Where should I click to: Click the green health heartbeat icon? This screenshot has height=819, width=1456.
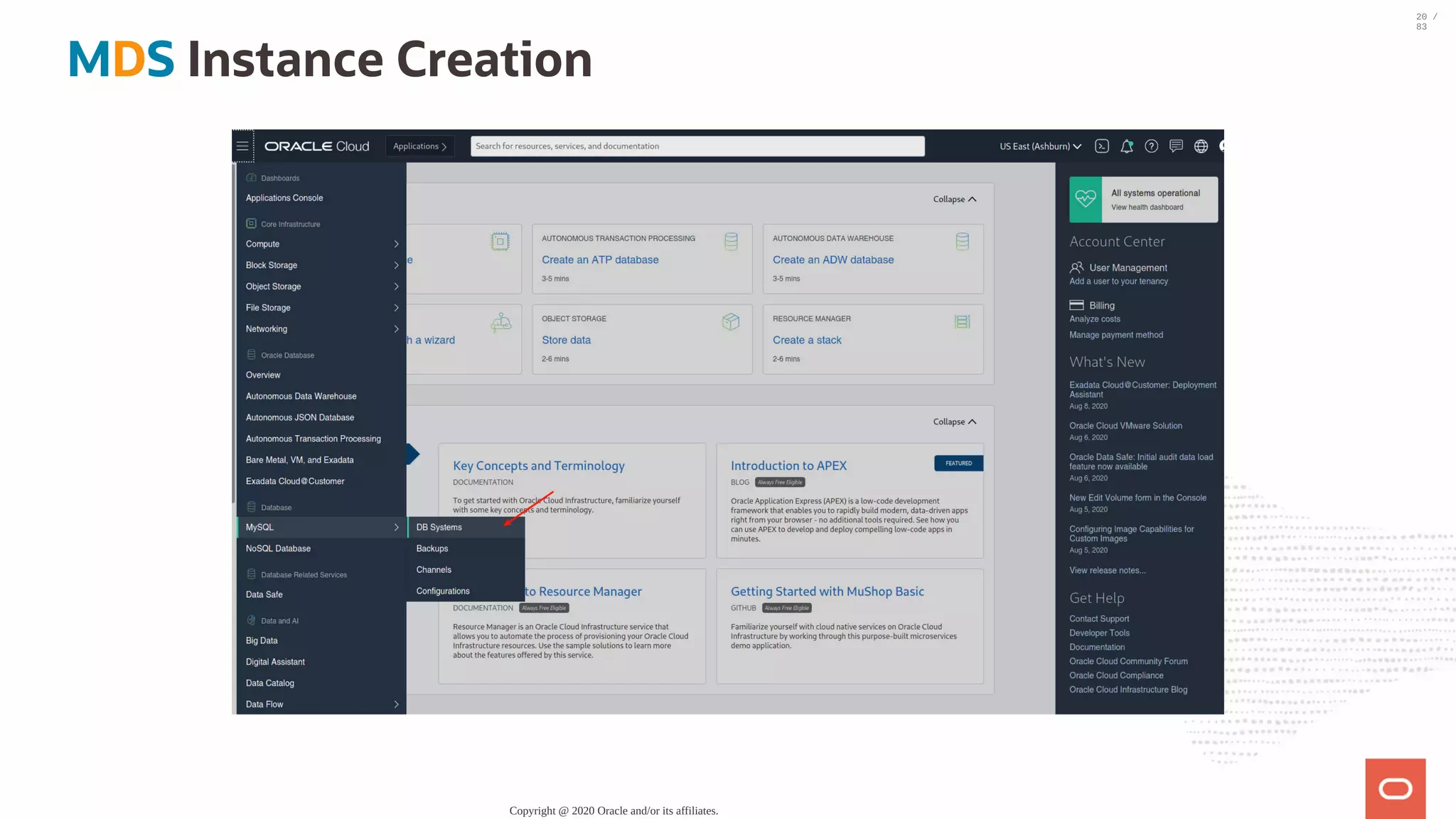1086,199
